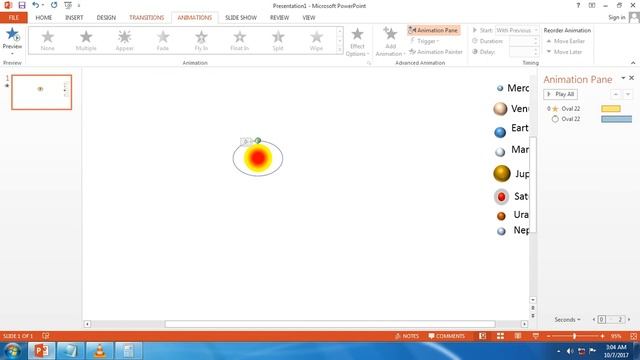The width and height of the screenshot is (640, 360).
Task: Click the yellow timing bar of Oval 22
Action: tap(611, 109)
